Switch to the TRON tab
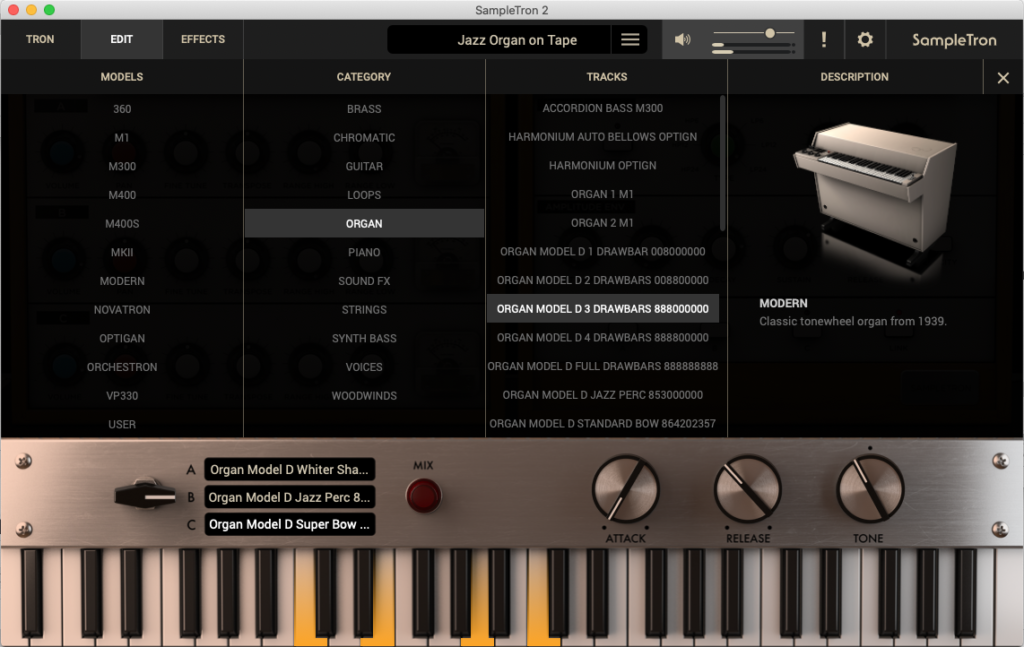 40,40
